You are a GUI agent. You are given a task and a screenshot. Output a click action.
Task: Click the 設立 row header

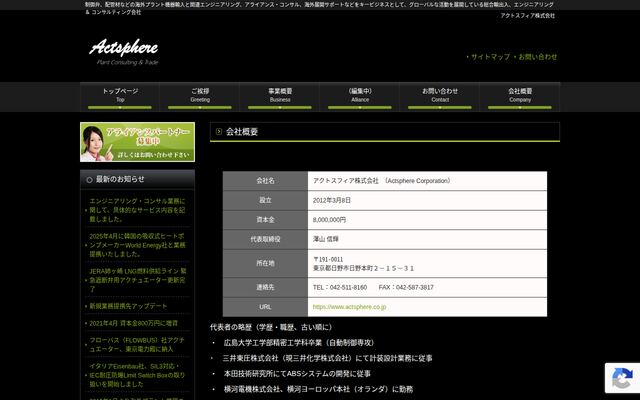(x=265, y=200)
